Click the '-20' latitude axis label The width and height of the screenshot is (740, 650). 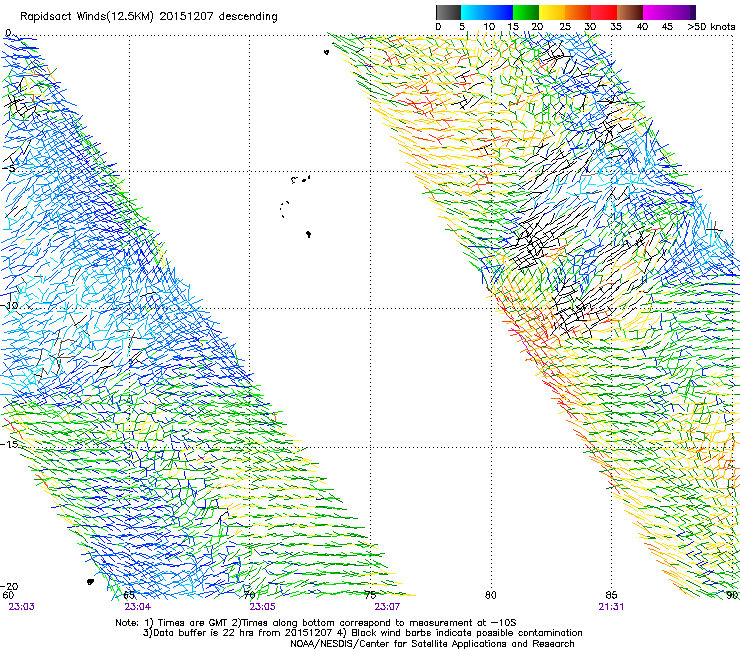point(9,586)
